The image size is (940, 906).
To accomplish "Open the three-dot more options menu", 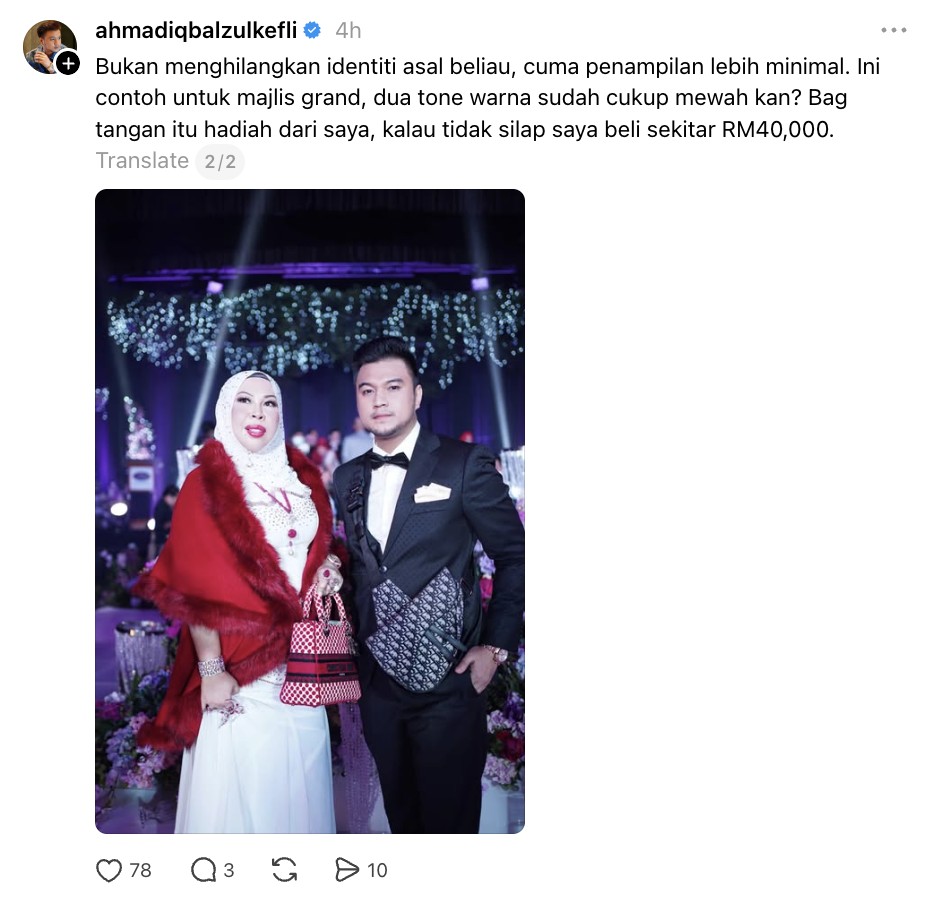I will (893, 30).
